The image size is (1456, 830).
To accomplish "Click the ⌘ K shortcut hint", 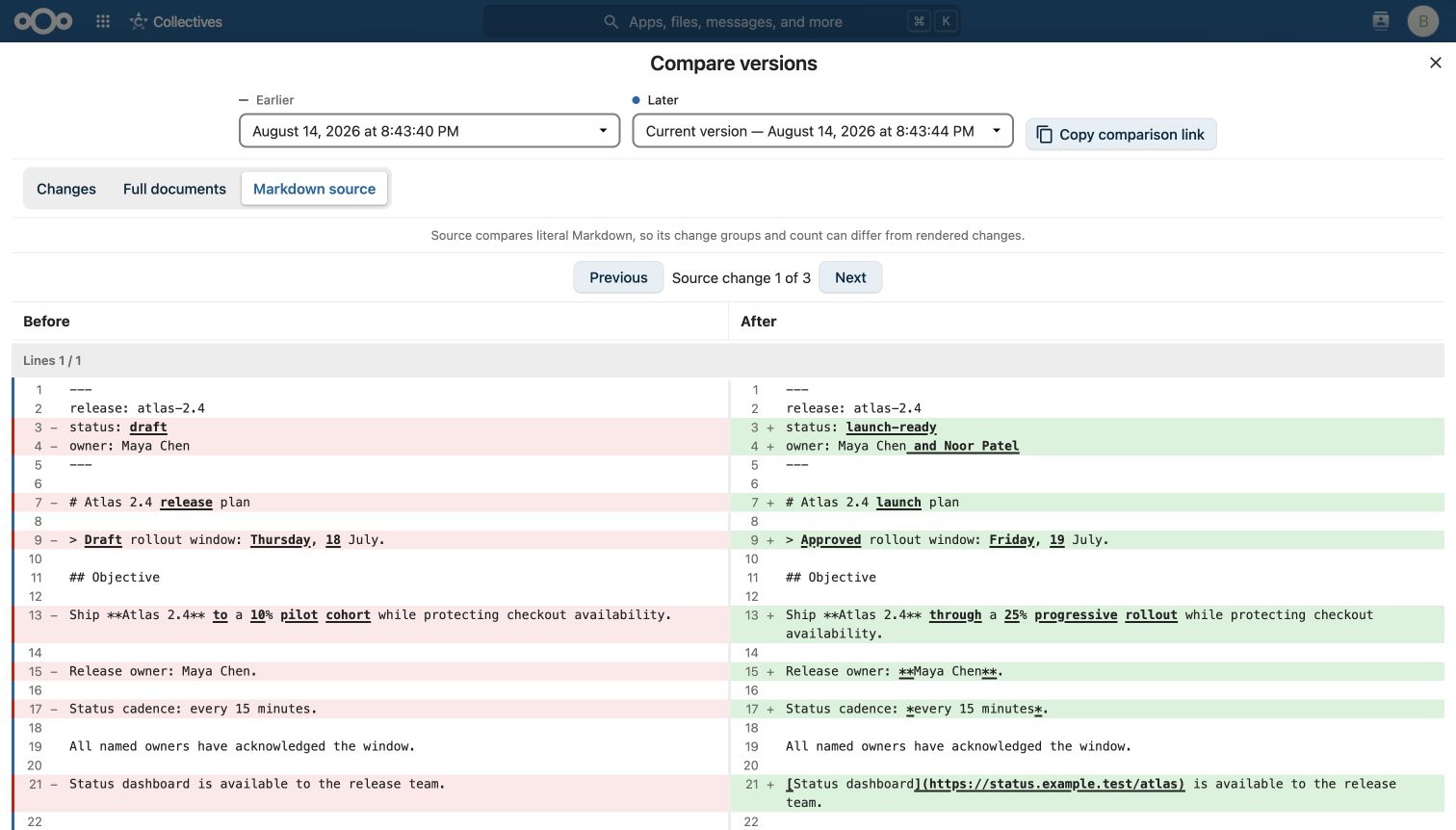I will click(x=932, y=21).
